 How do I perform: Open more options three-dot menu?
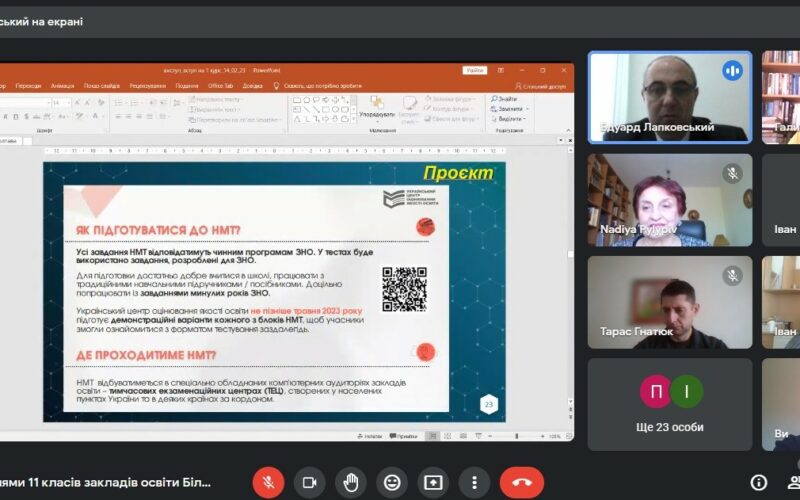474,482
